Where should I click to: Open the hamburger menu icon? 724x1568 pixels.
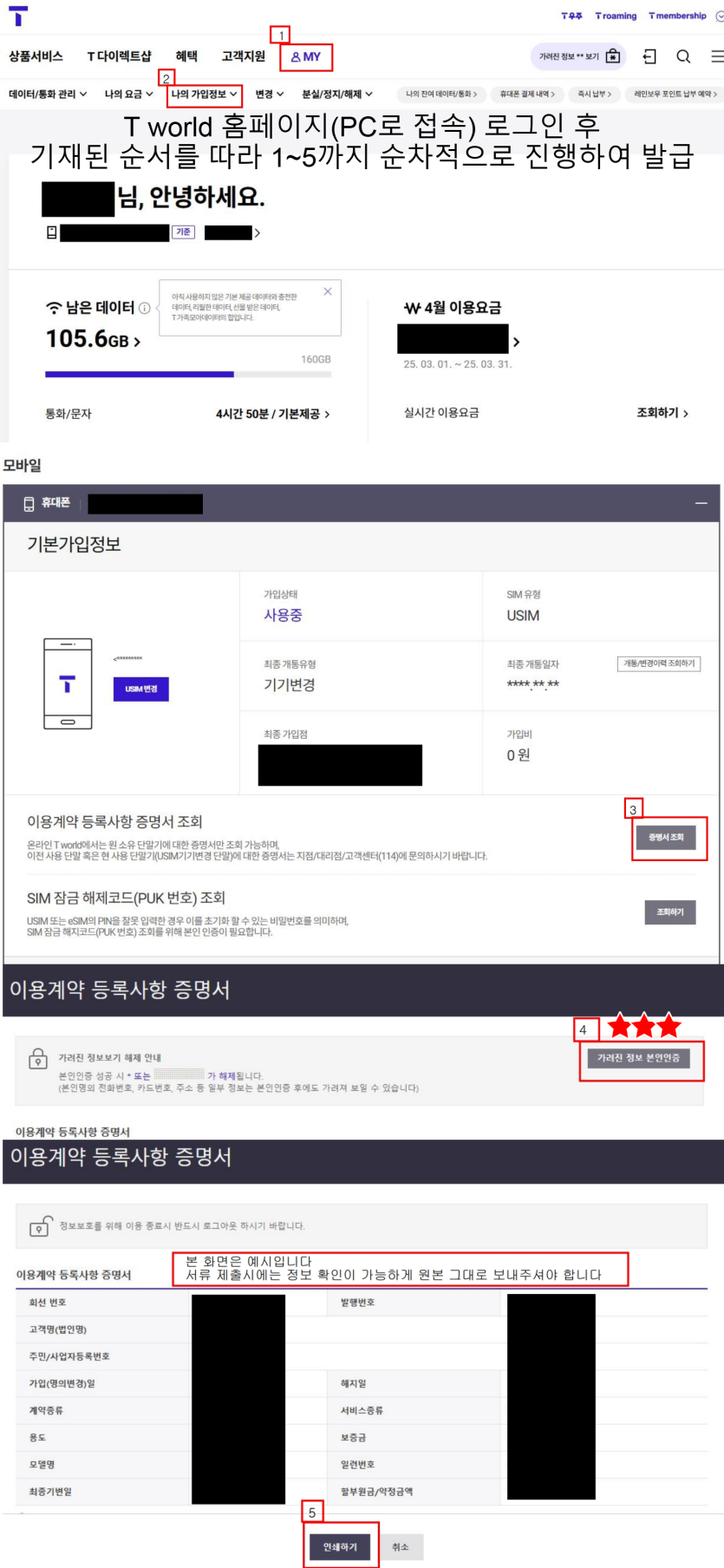(717, 56)
